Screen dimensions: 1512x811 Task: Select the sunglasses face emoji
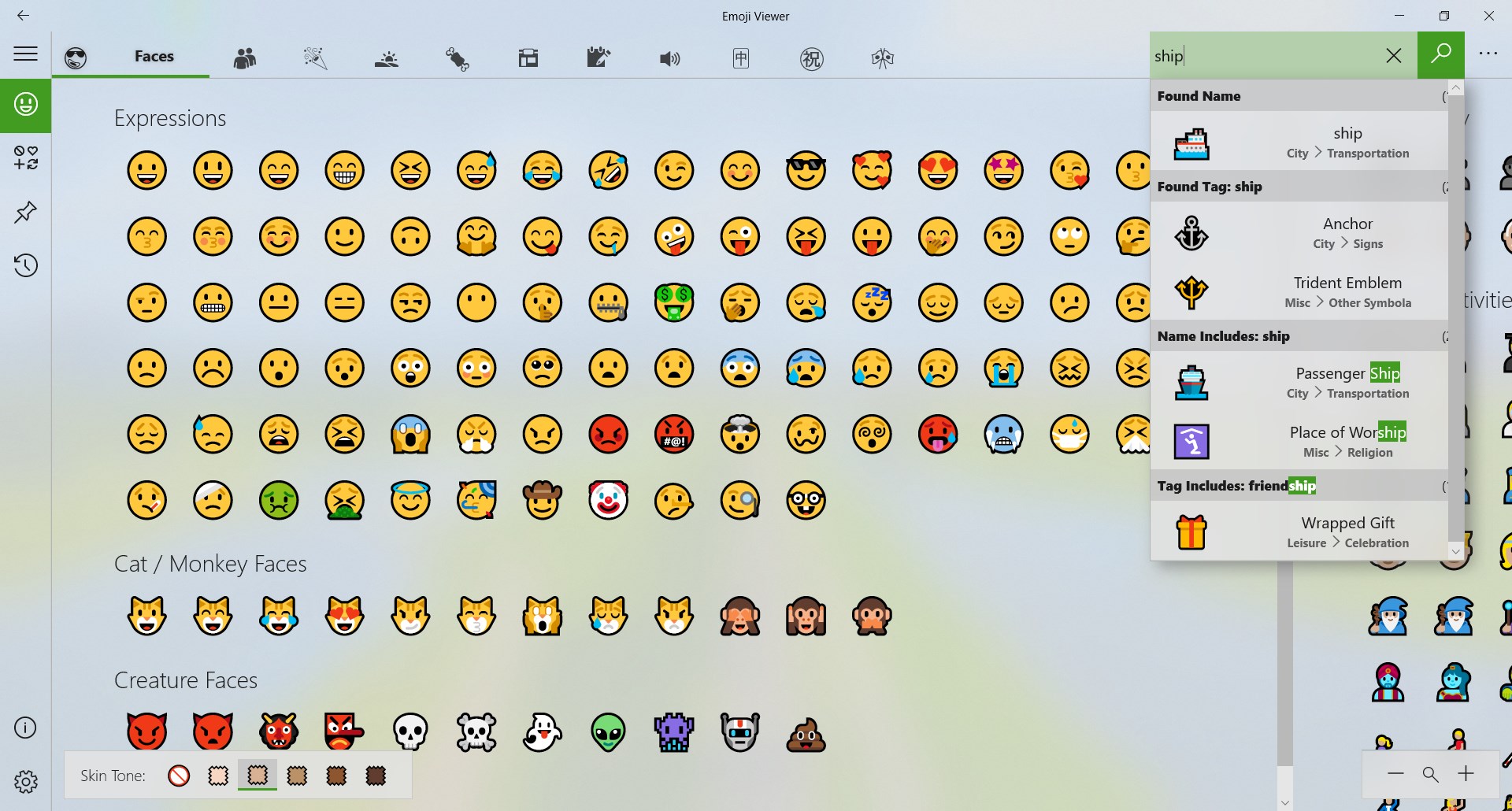pyautogui.click(x=806, y=170)
